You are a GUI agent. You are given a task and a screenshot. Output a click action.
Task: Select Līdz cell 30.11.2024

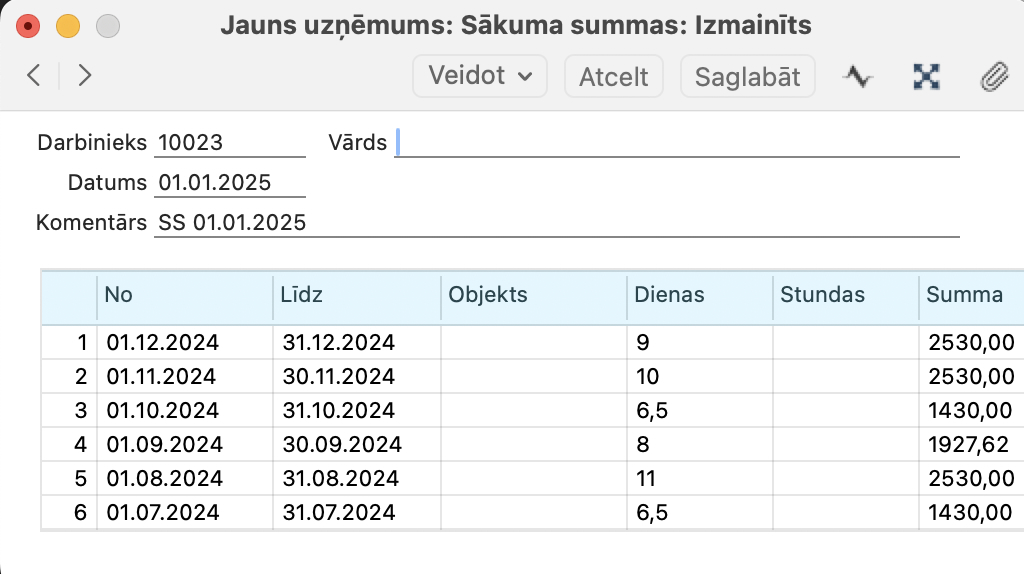pos(357,376)
